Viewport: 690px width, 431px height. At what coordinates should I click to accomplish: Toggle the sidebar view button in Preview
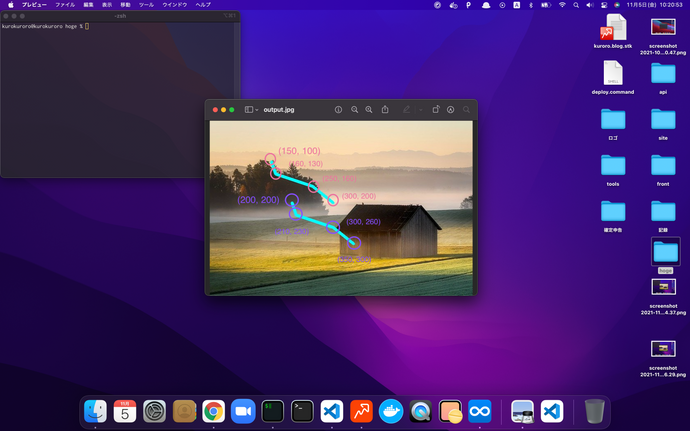pos(249,110)
